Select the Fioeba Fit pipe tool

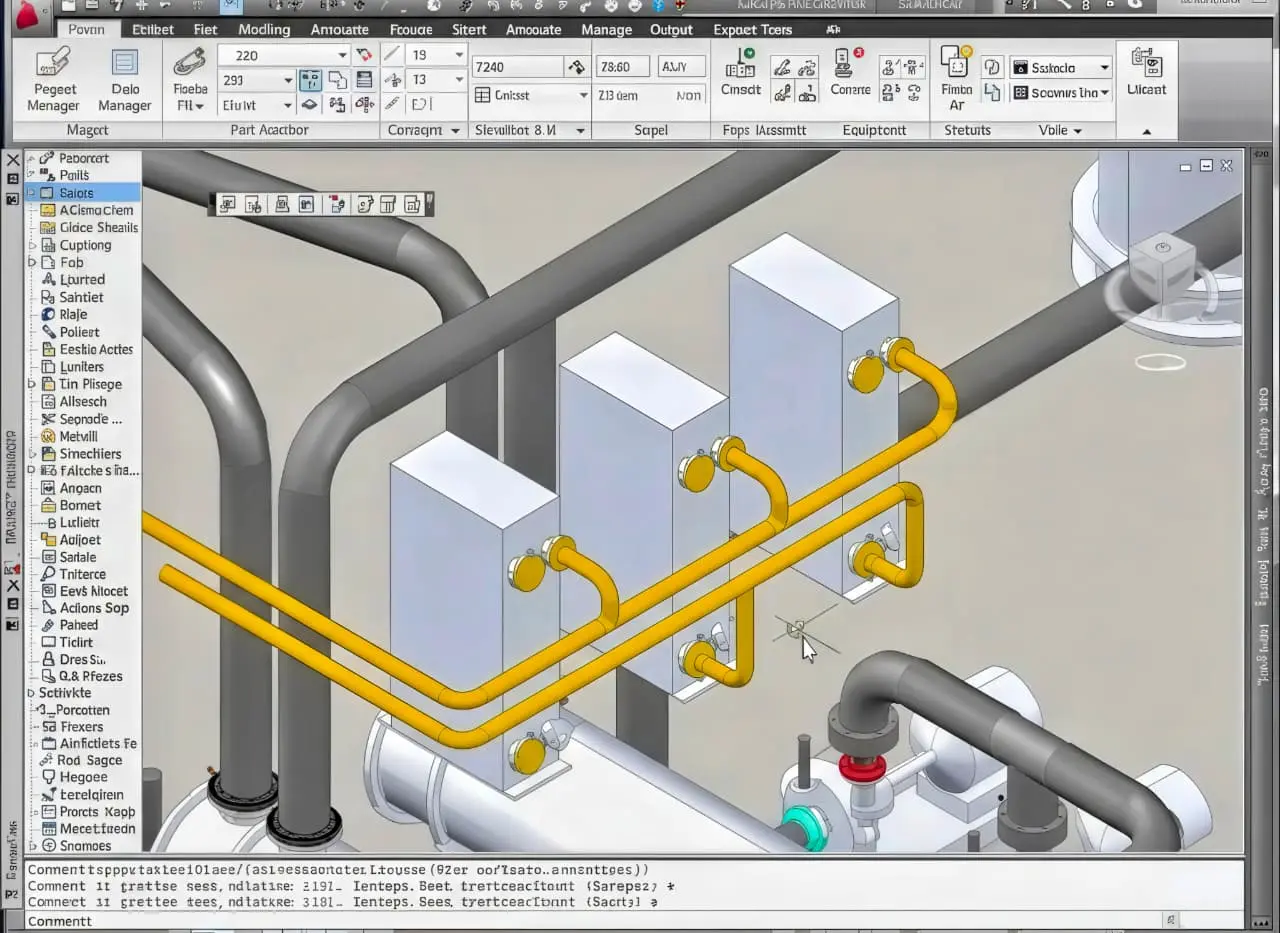point(189,78)
